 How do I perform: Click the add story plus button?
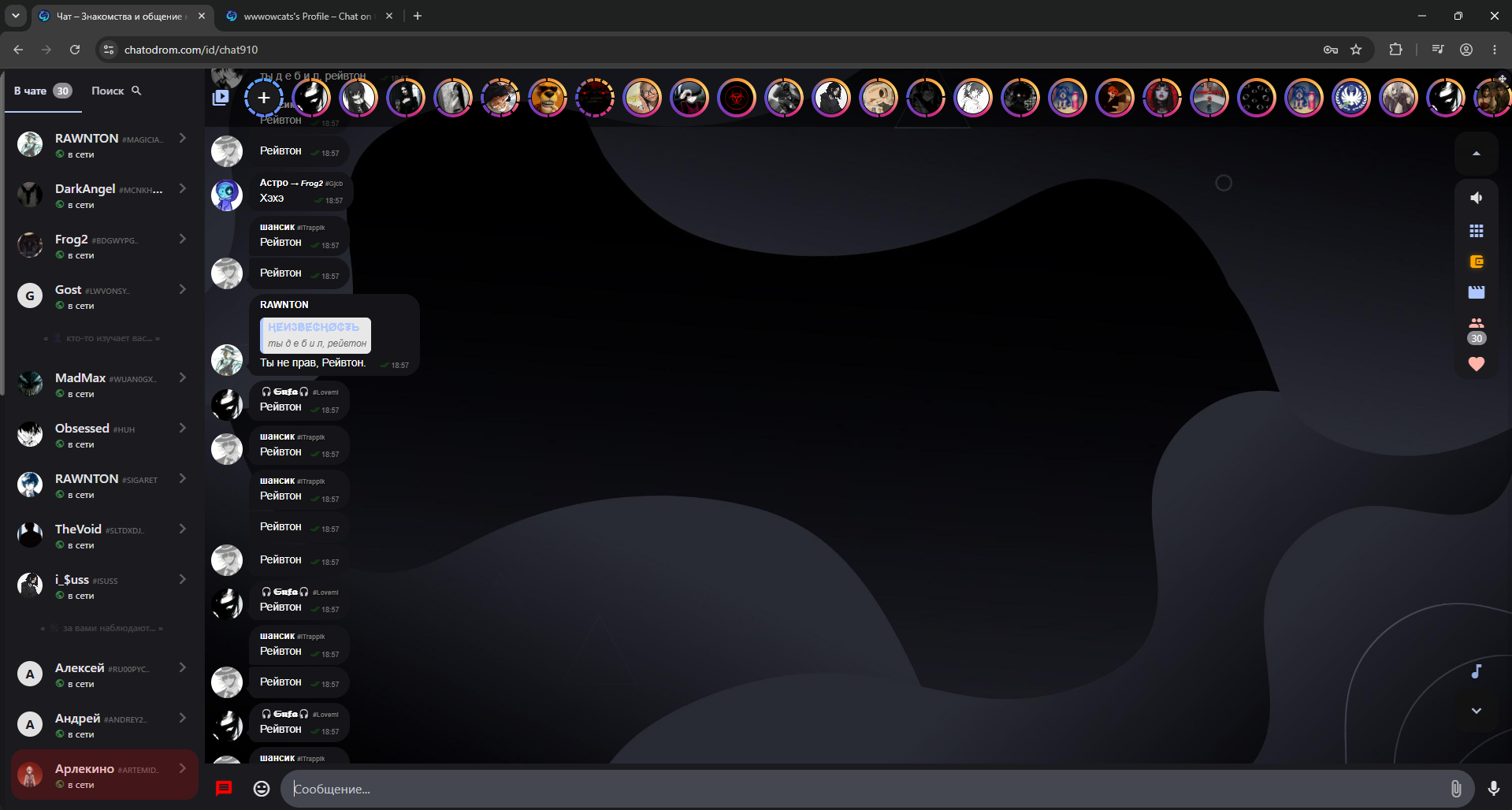pyautogui.click(x=264, y=98)
